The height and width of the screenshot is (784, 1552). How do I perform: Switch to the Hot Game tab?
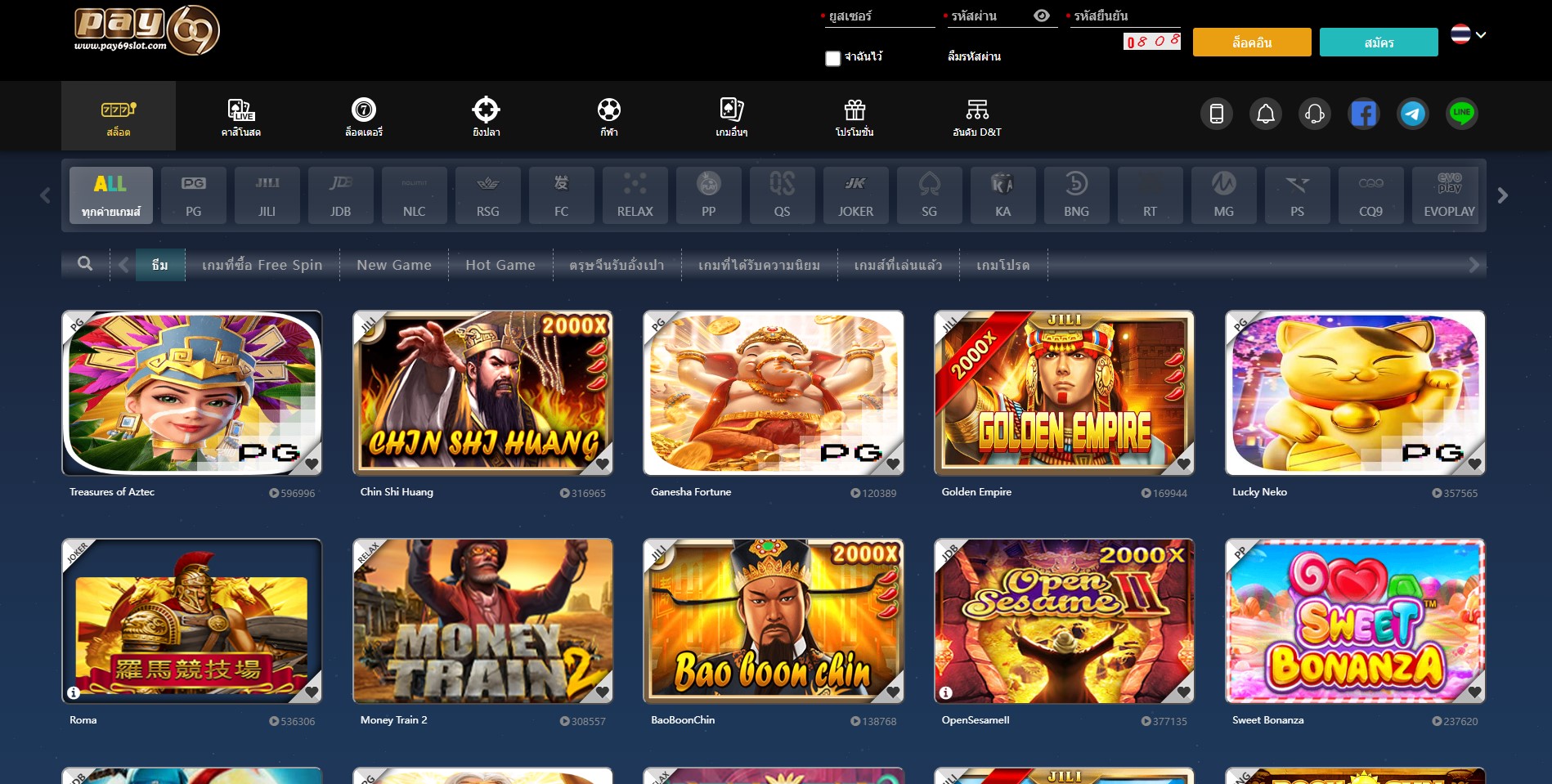[x=500, y=265]
